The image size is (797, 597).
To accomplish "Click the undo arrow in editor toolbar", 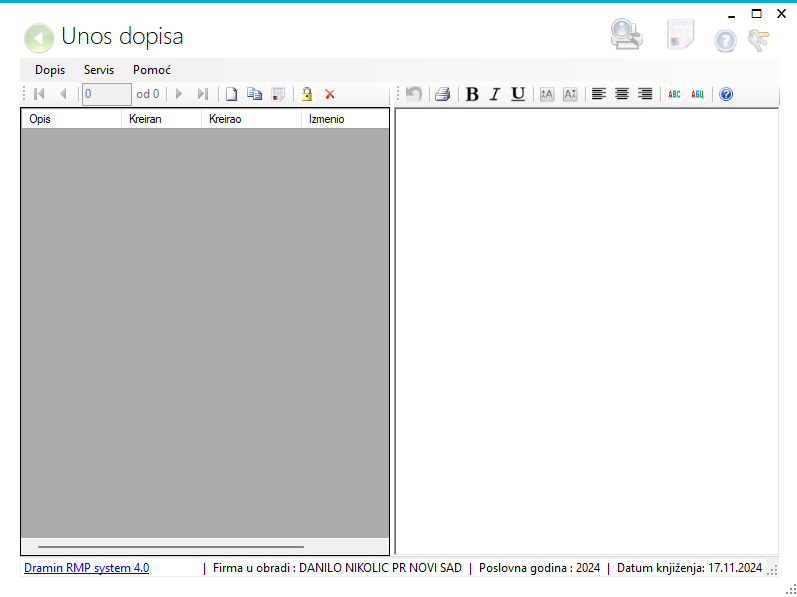I will tap(413, 94).
